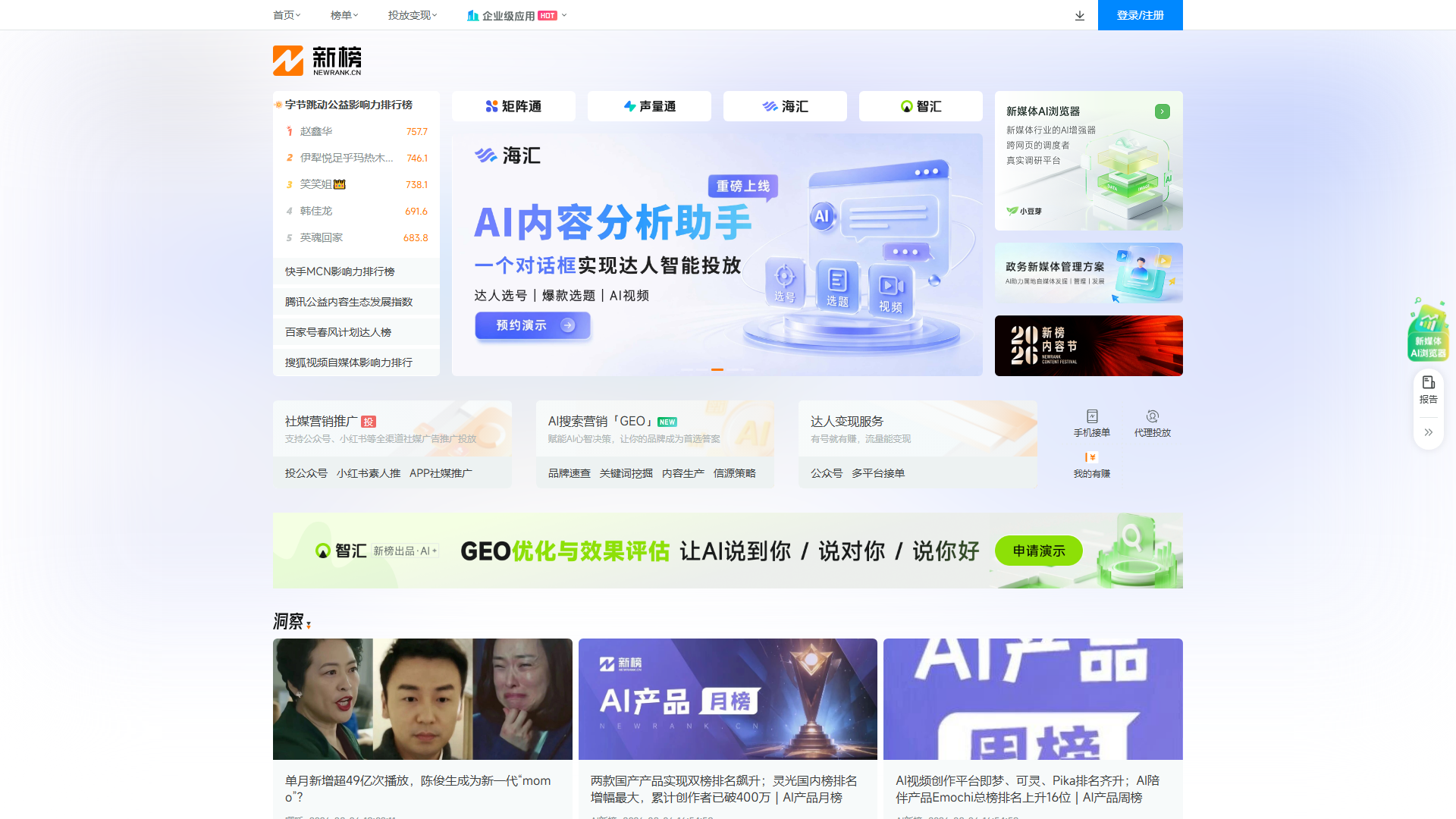Read article AI视频创作平台即梦、可灵、Pika排名齐升
Screen dimensions: 1456x819
click(1028, 789)
